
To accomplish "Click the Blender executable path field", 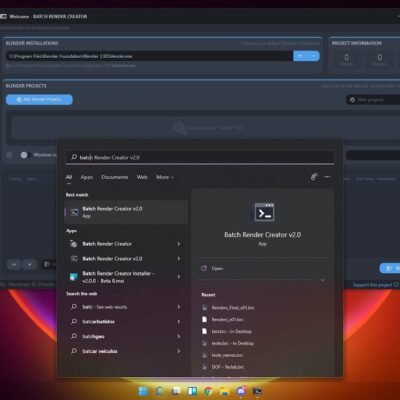I will coord(149,56).
